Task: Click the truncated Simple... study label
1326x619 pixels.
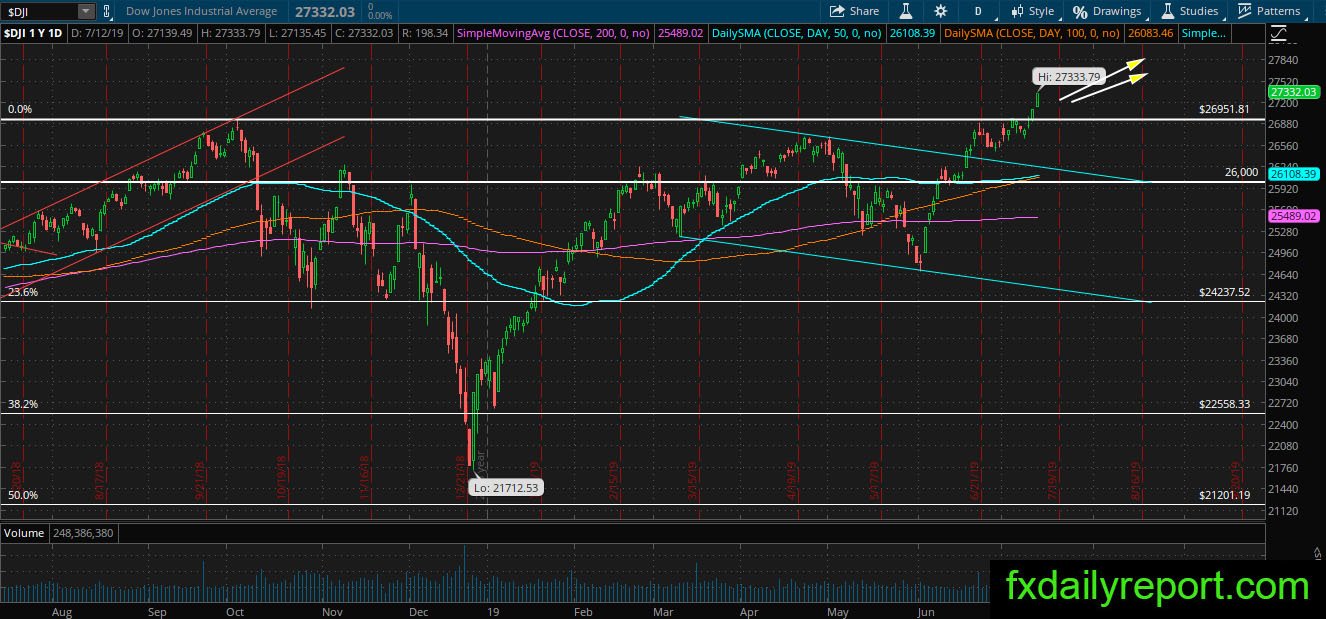Action: tap(1204, 33)
